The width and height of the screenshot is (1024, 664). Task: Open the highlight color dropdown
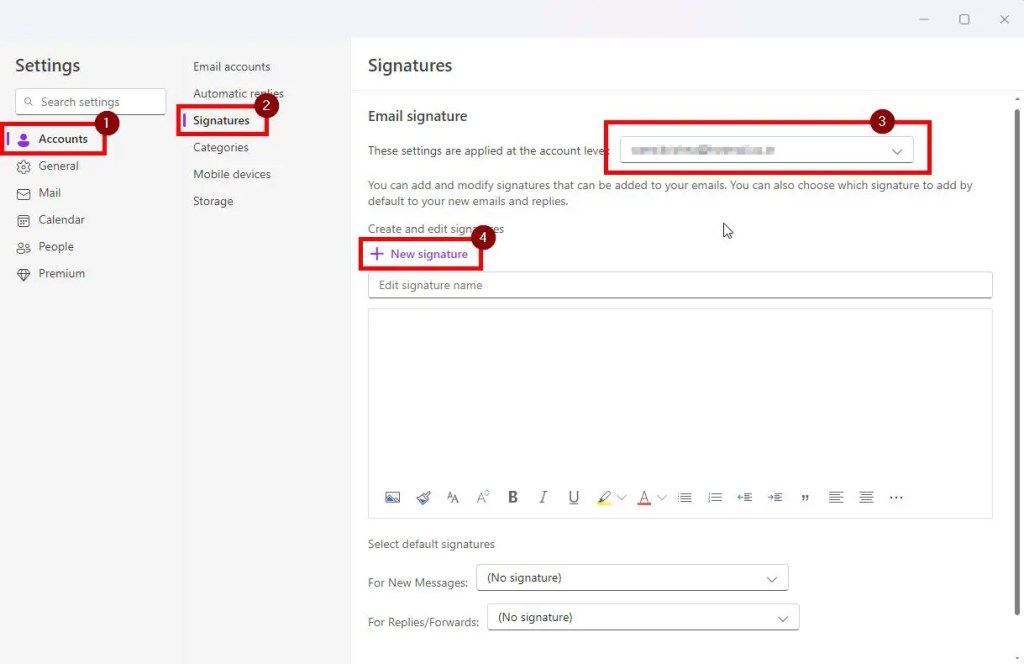click(x=622, y=497)
